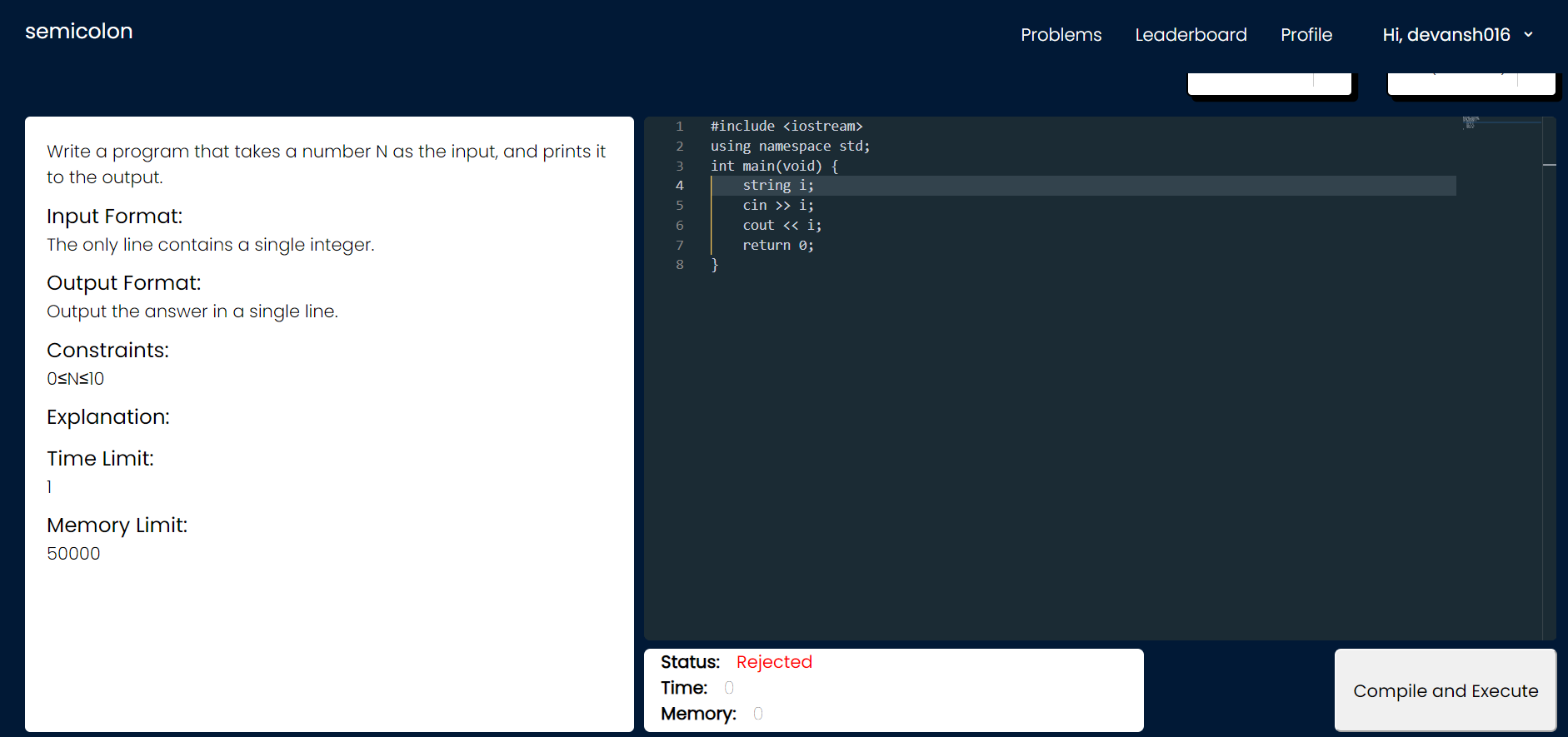Image resolution: width=1568 pixels, height=737 pixels.
Task: Click the semicolon site logo
Action: click(79, 32)
